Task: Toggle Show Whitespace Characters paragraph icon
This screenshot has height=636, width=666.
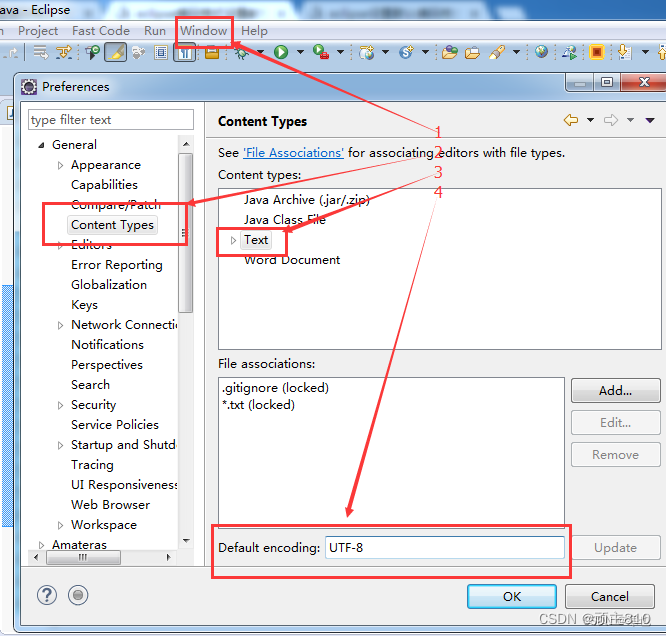Action: [x=184, y=53]
